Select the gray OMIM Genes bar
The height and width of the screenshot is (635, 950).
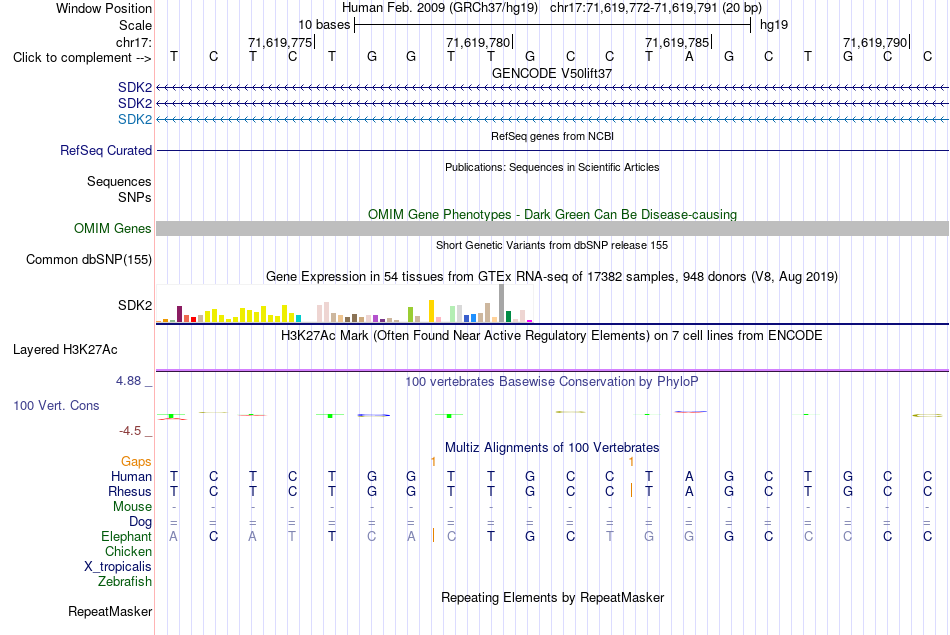tap(552, 228)
